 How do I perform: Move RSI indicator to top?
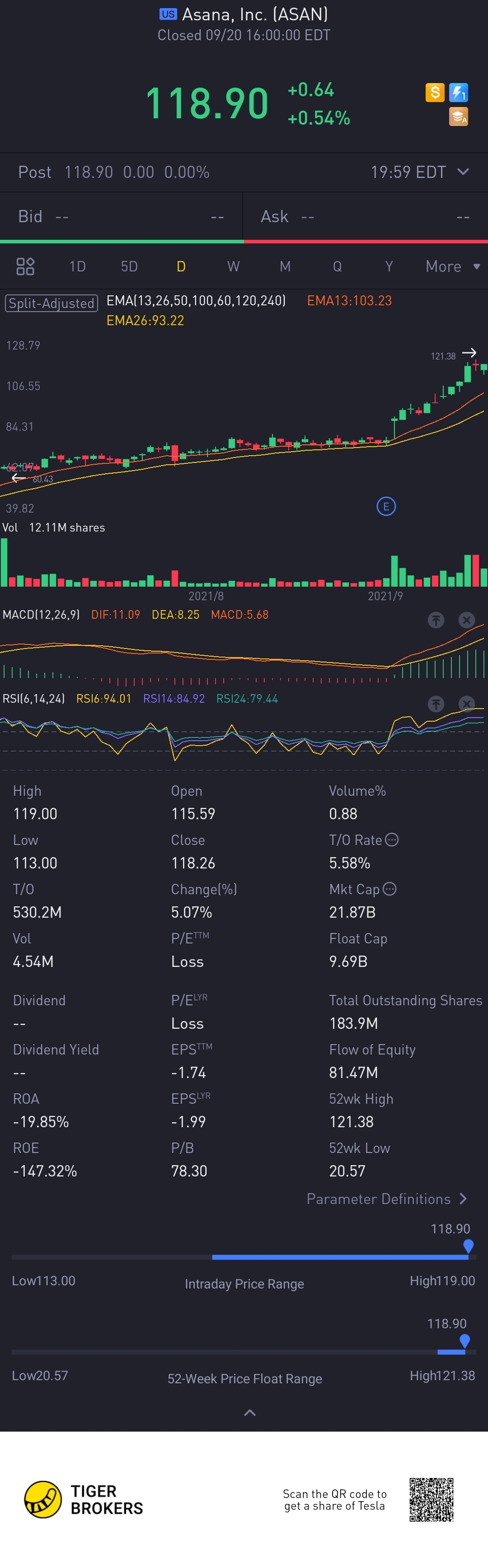[436, 704]
